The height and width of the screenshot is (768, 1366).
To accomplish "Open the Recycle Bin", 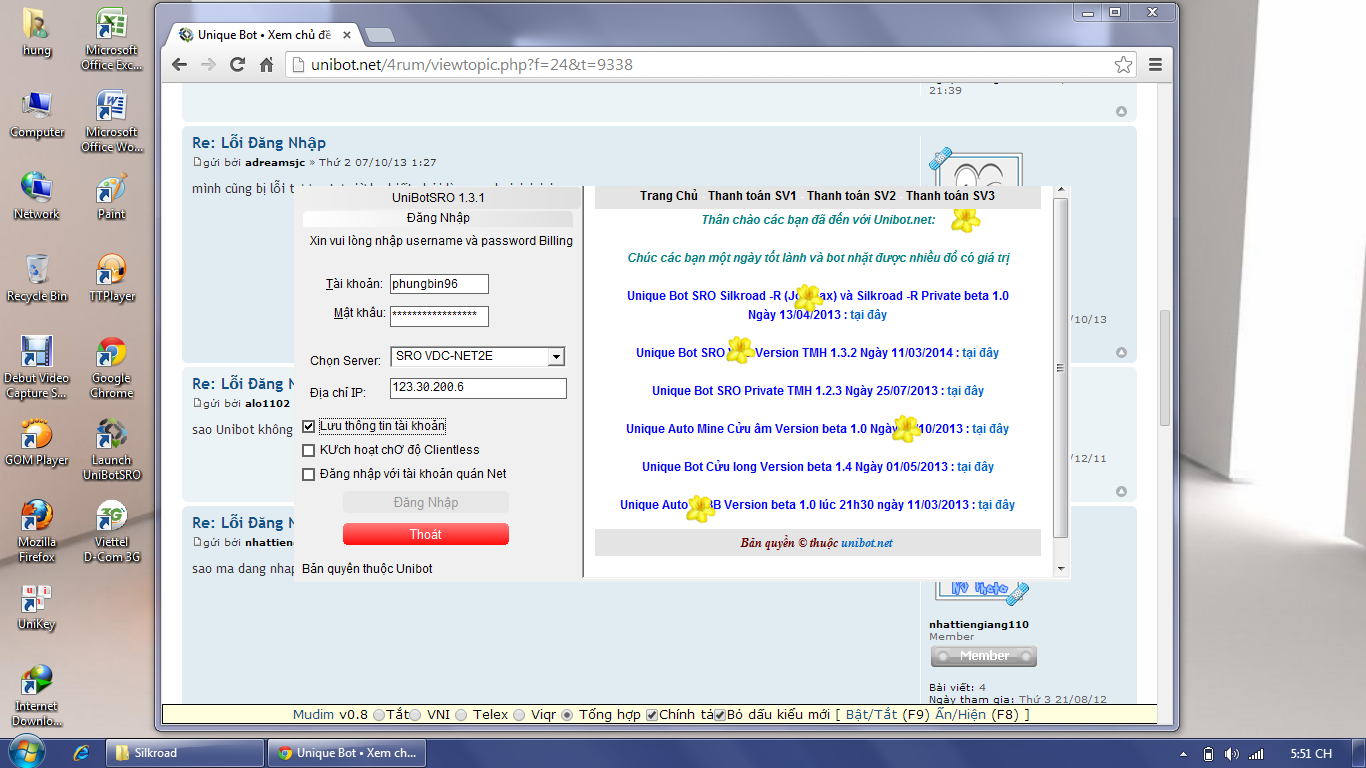I will click(37, 278).
